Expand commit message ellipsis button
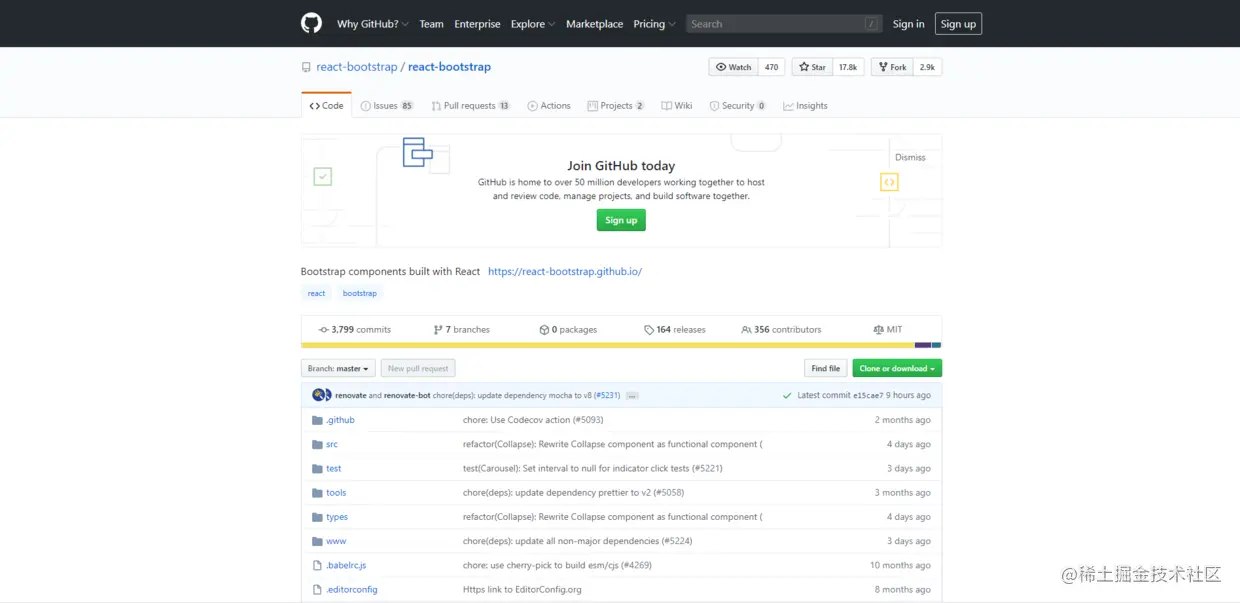 632,395
